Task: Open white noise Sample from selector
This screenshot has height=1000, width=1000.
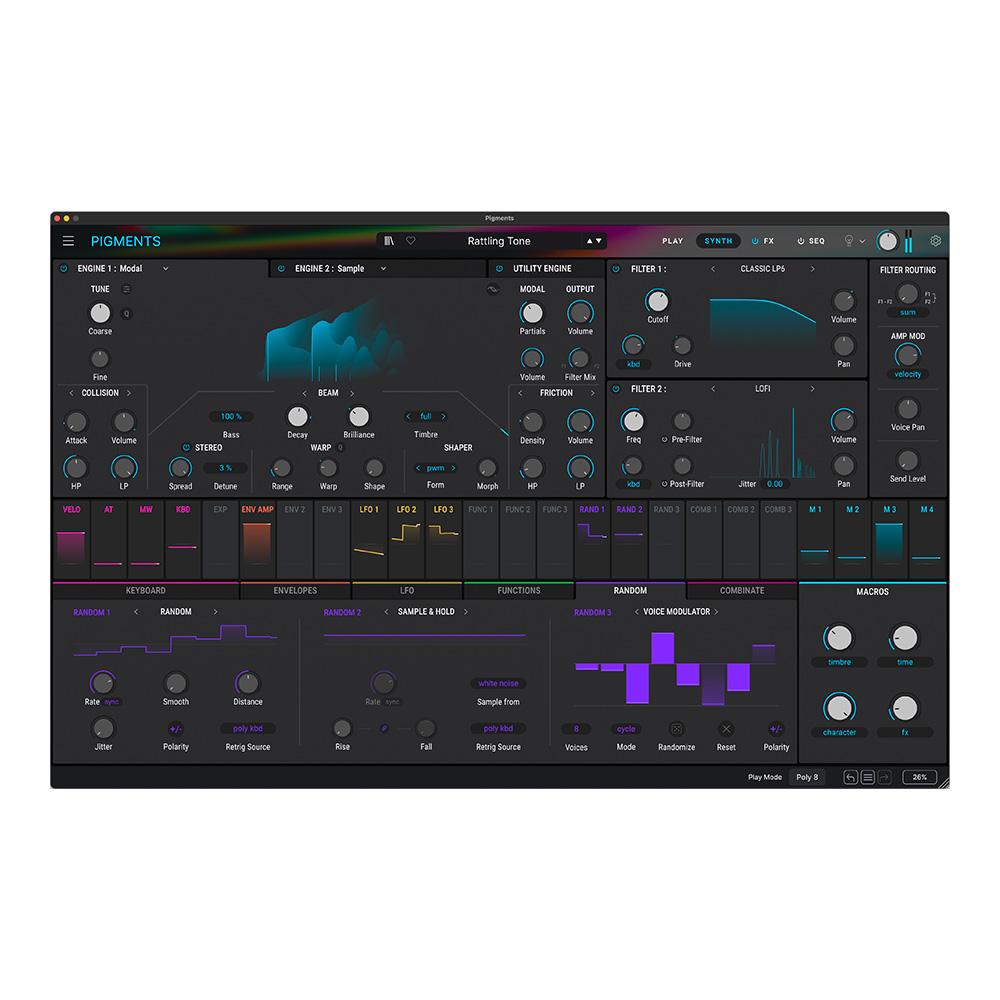Action: click(x=498, y=683)
